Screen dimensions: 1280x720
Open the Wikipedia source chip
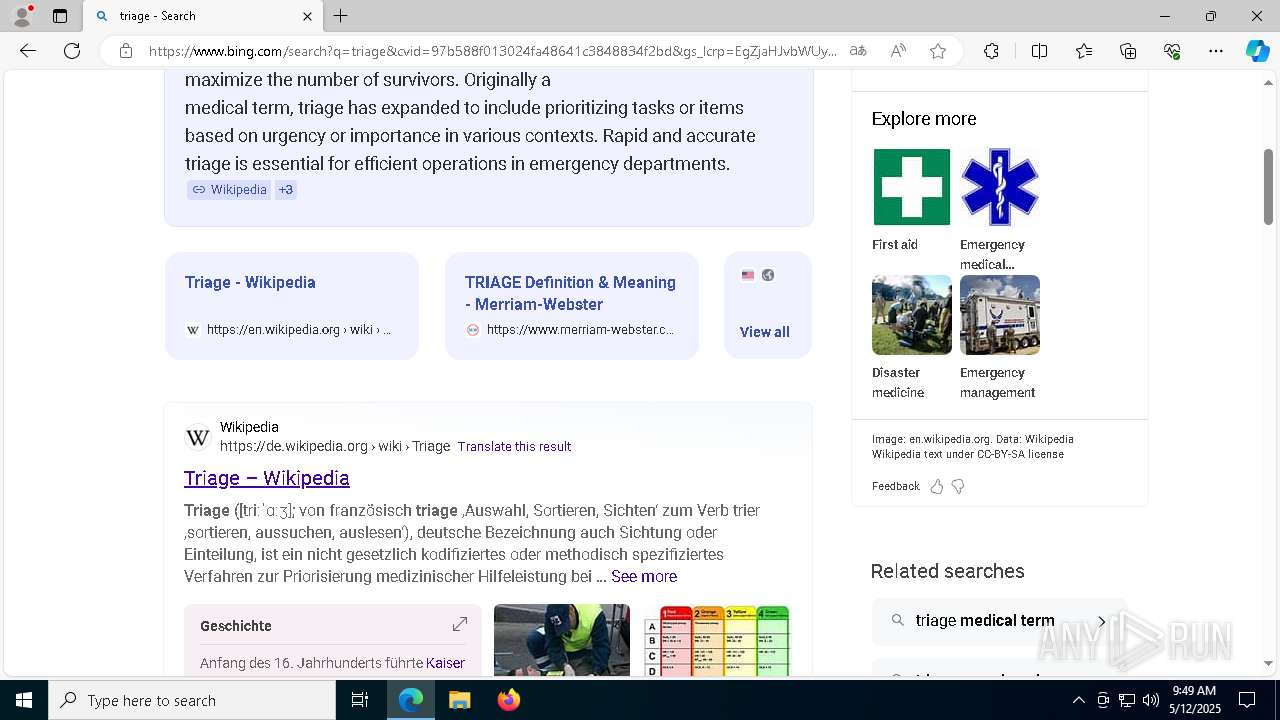pyautogui.click(x=229, y=190)
